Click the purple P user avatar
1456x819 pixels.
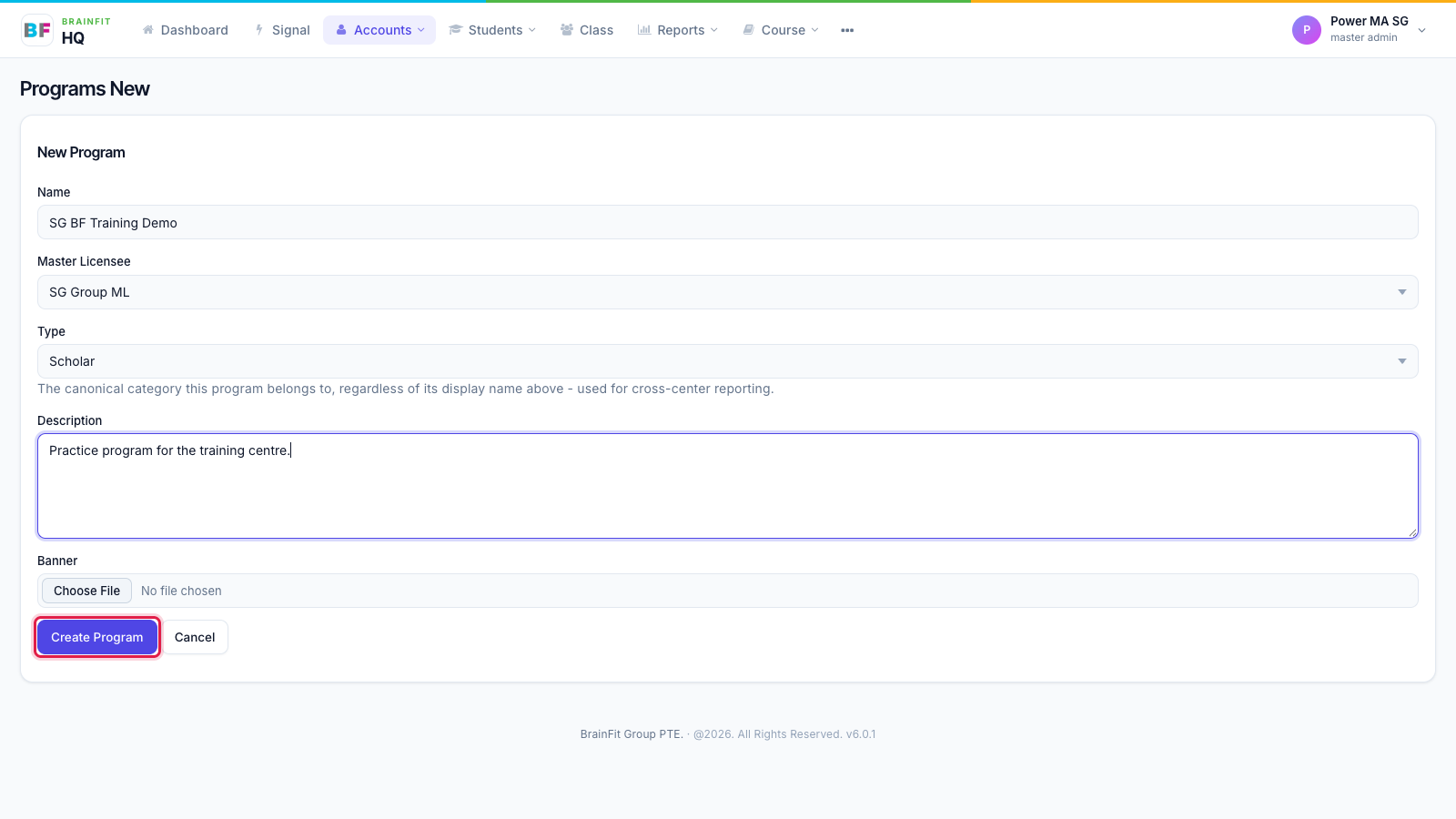tap(1307, 30)
